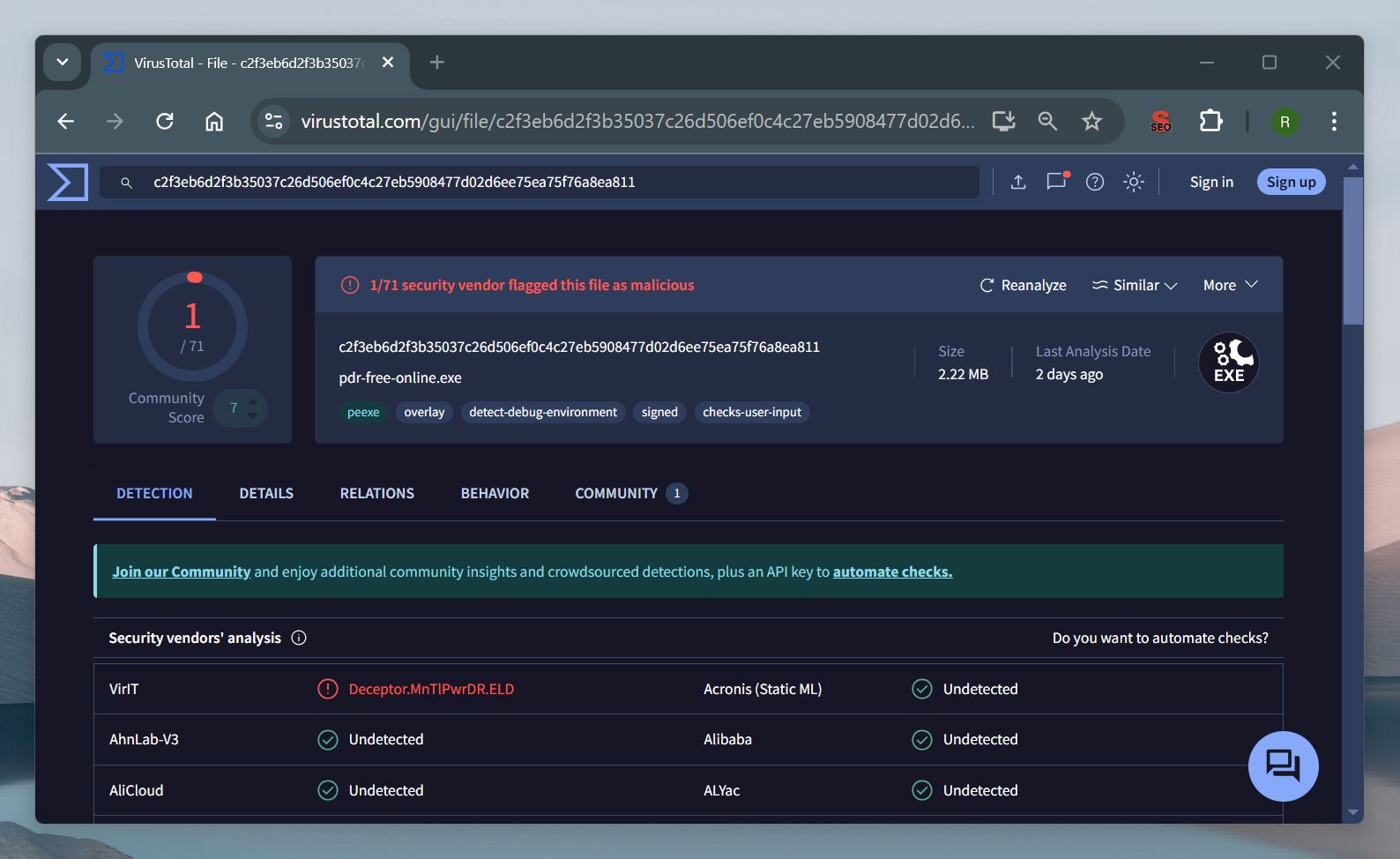Bookmark this page with the star icon
Screen dimensions: 1400x859
[x=1092, y=121]
